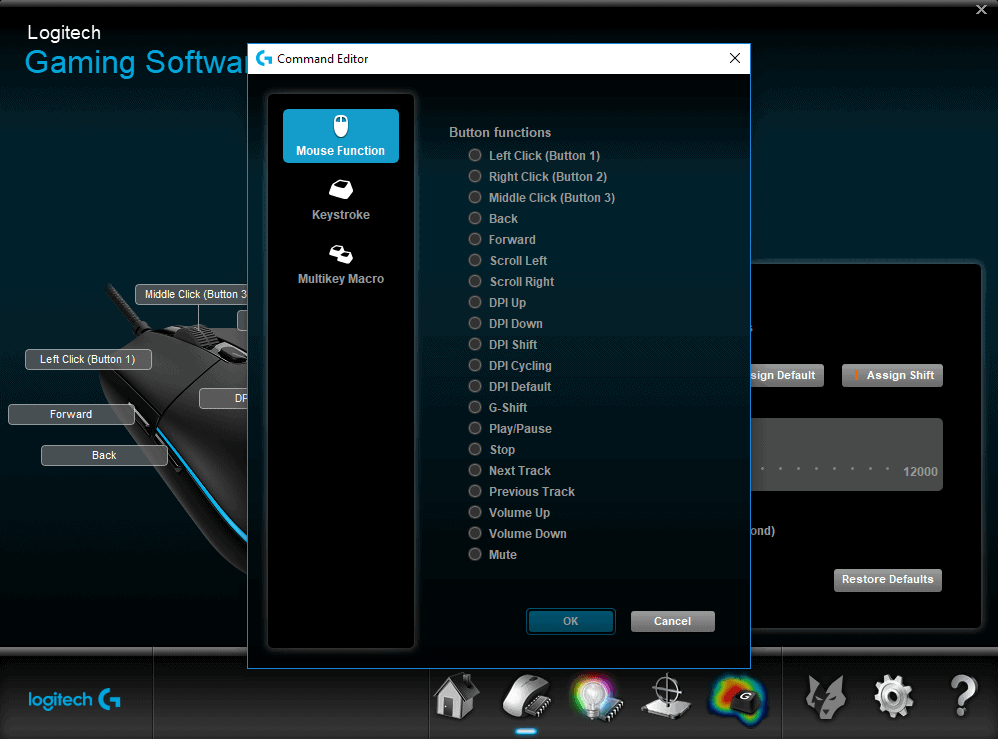
Task: Close the Command Editor dialog
Action: click(x=734, y=58)
